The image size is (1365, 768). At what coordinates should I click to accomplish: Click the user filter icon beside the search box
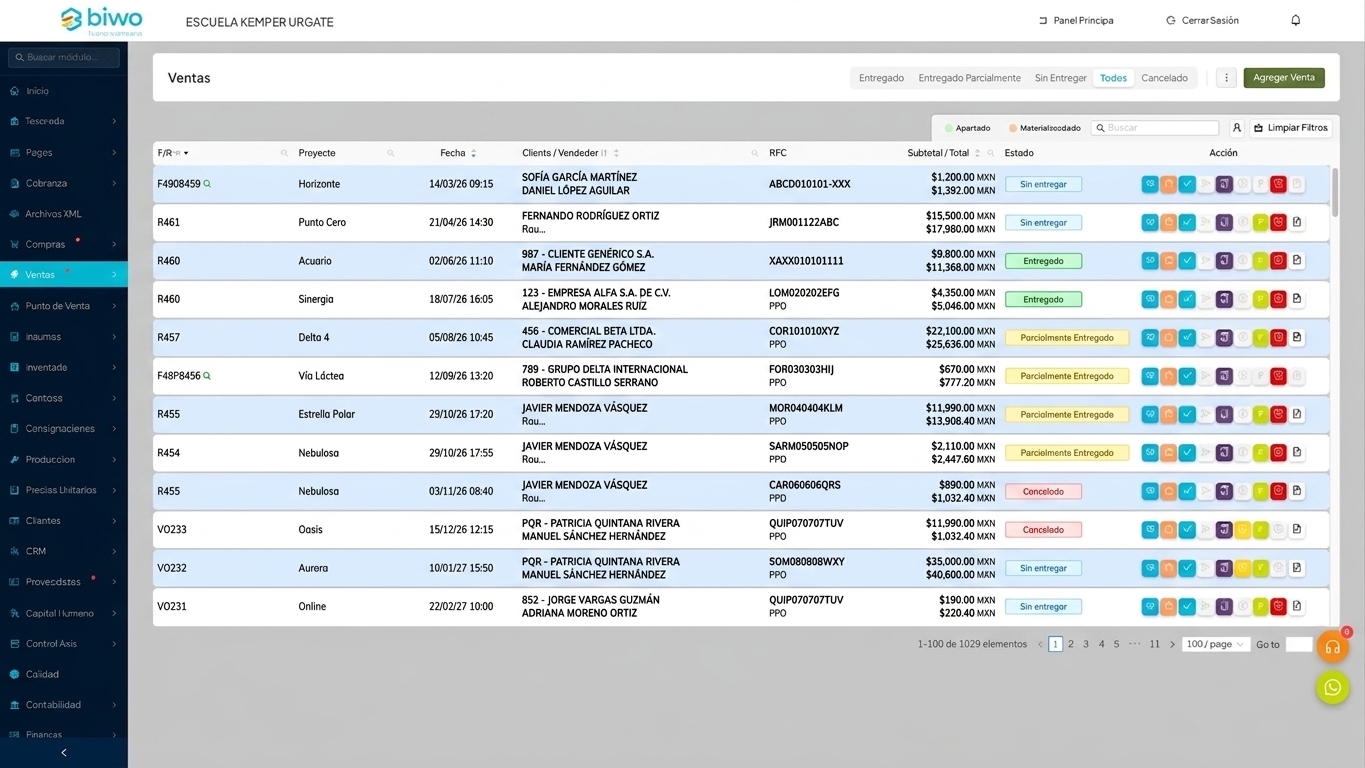click(1237, 128)
